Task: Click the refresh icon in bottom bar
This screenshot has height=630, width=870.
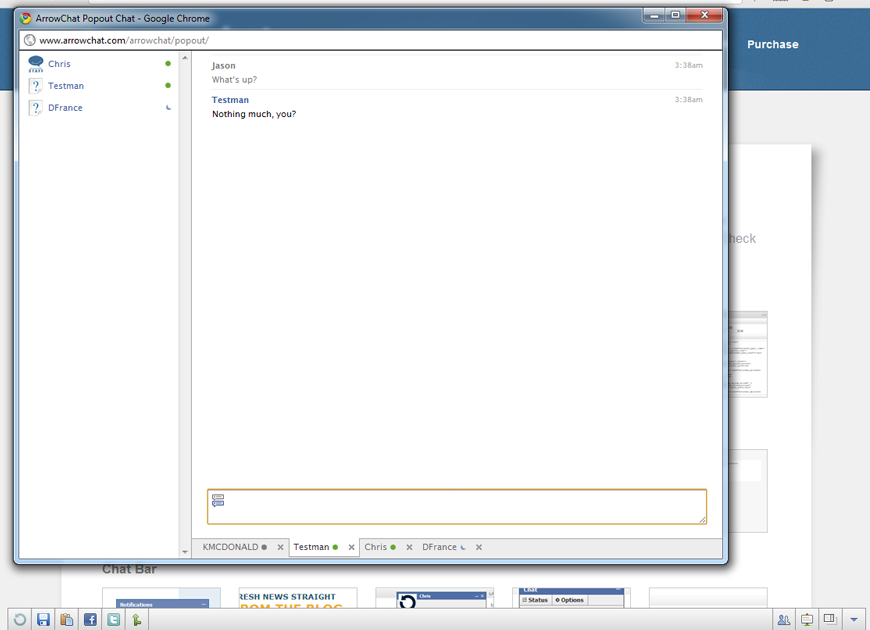Action: point(19,620)
